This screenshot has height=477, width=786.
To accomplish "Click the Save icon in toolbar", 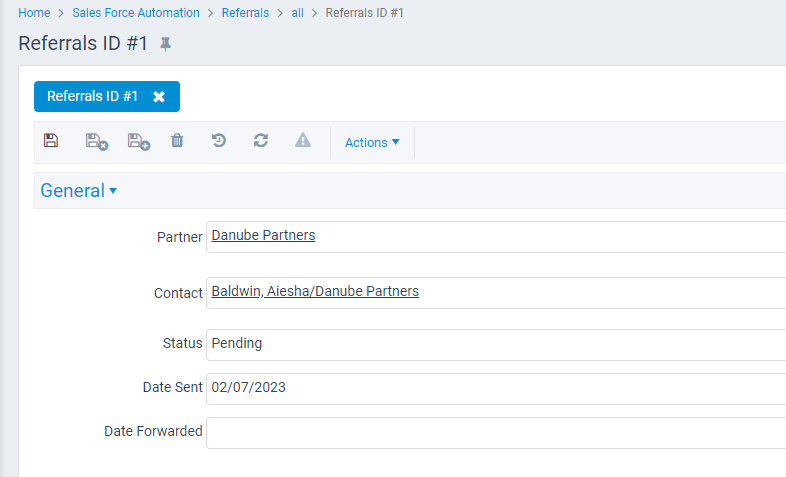I will 51,142.
